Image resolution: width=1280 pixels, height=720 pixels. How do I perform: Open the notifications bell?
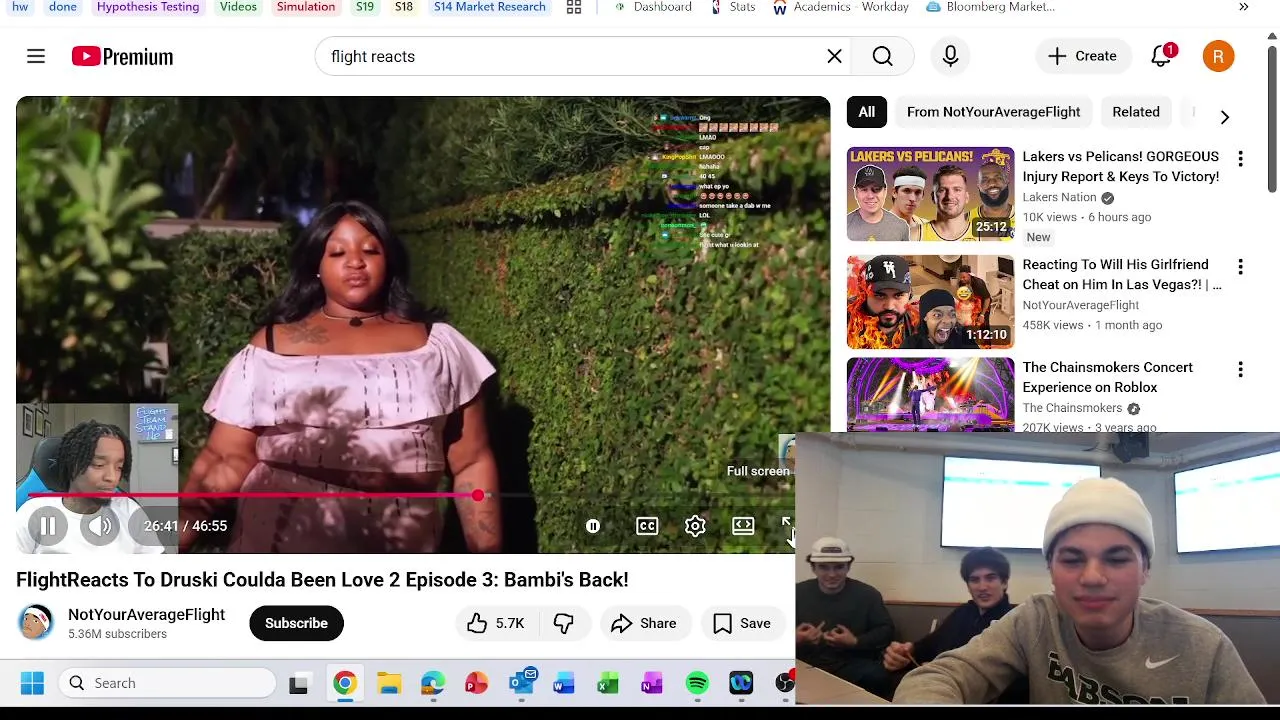point(1162,57)
